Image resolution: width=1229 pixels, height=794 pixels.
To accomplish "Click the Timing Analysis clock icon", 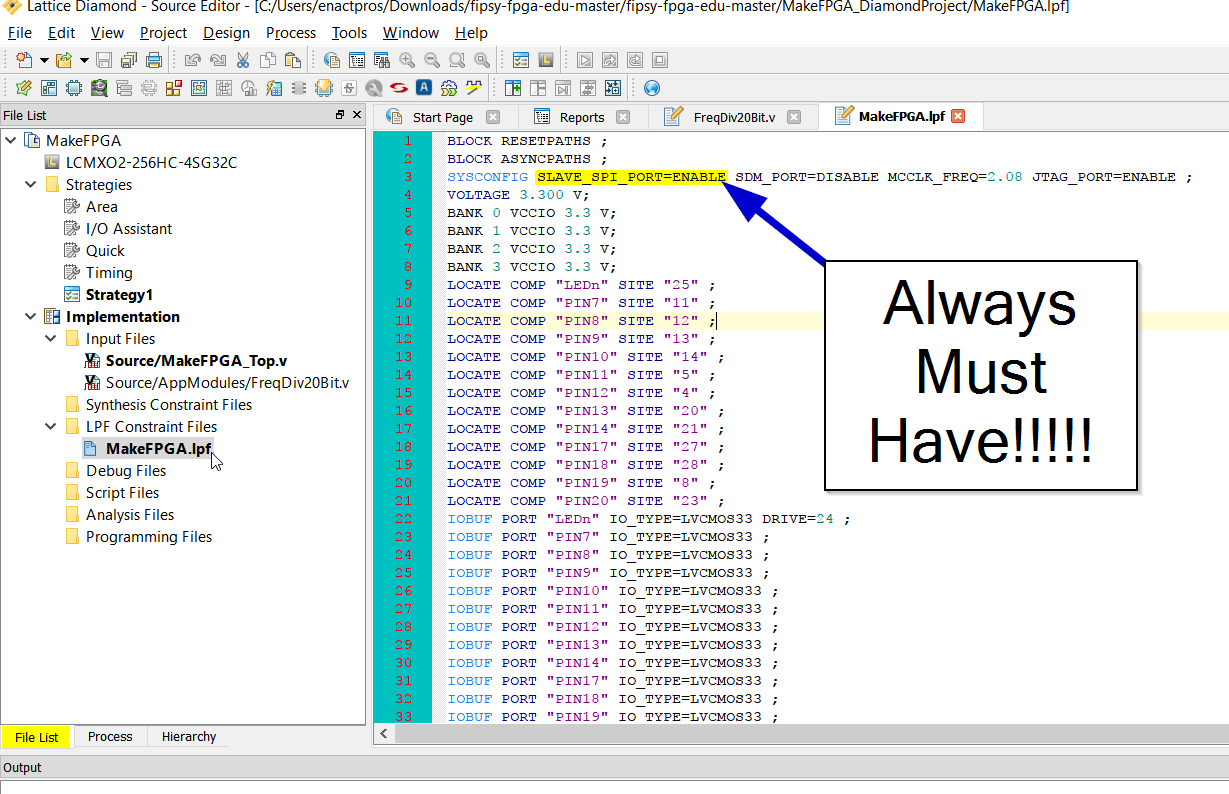I will [x=248, y=87].
